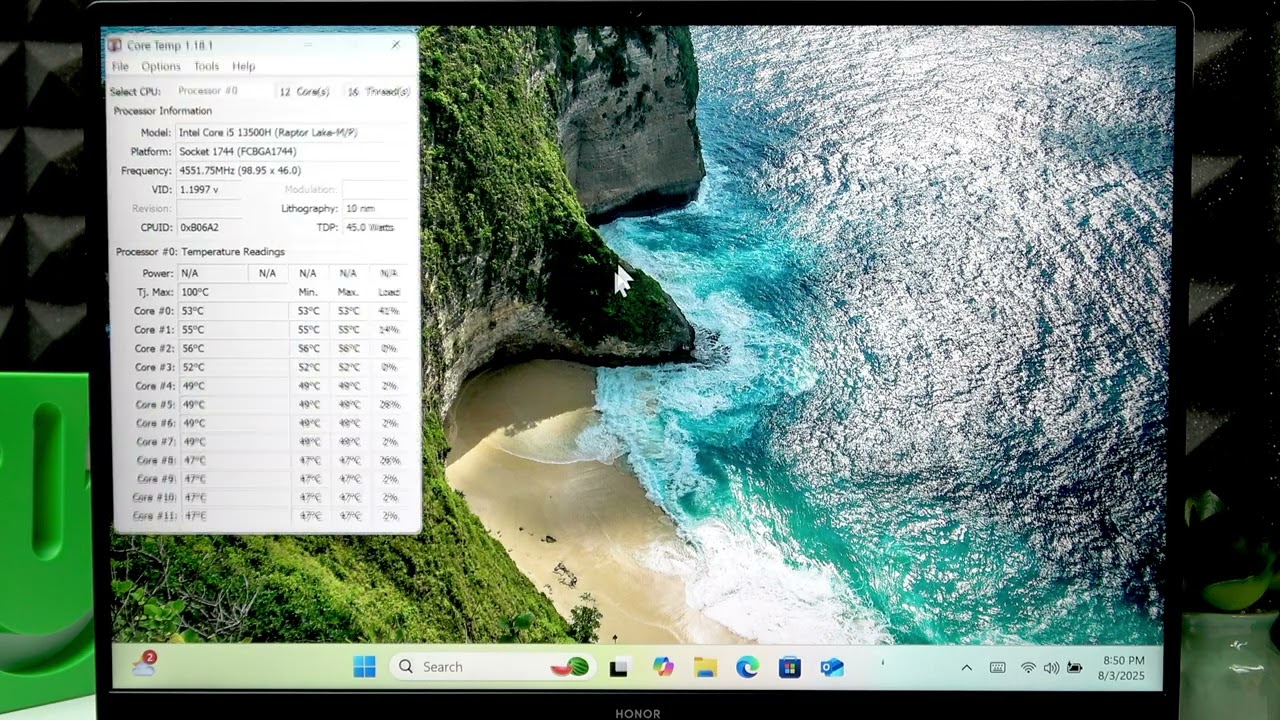Click the Core #0 row label

pyautogui.click(x=154, y=311)
